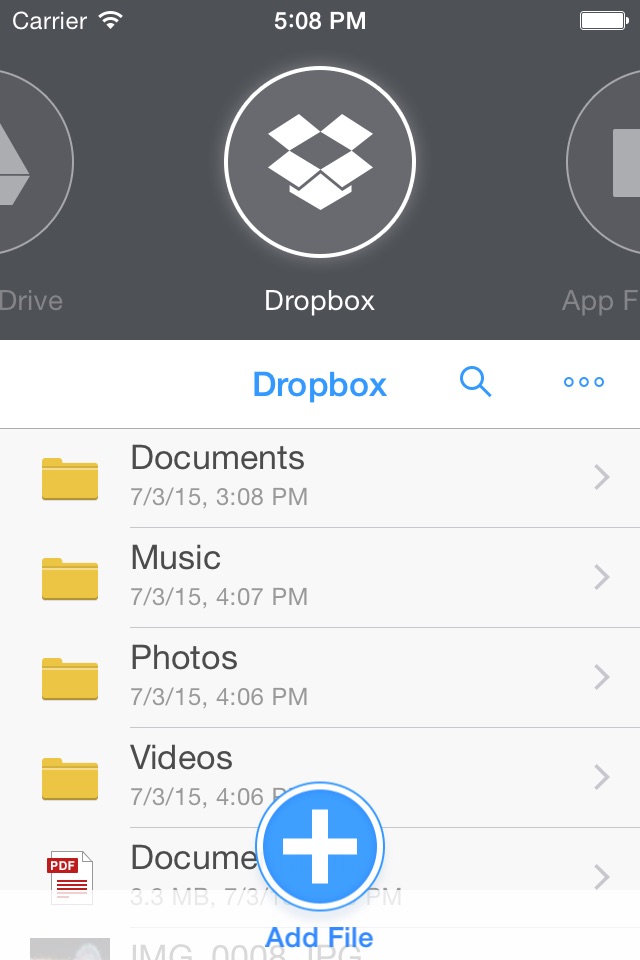Open the three-dot more options menu
640x960 pixels.
coord(584,382)
